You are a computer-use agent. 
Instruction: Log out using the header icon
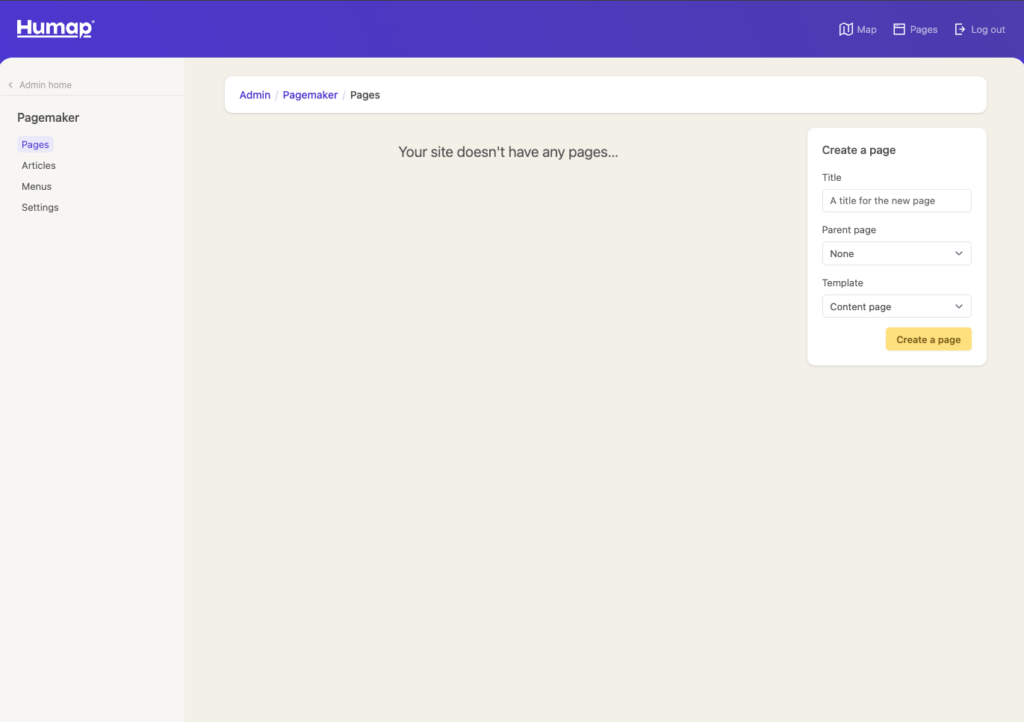click(960, 30)
